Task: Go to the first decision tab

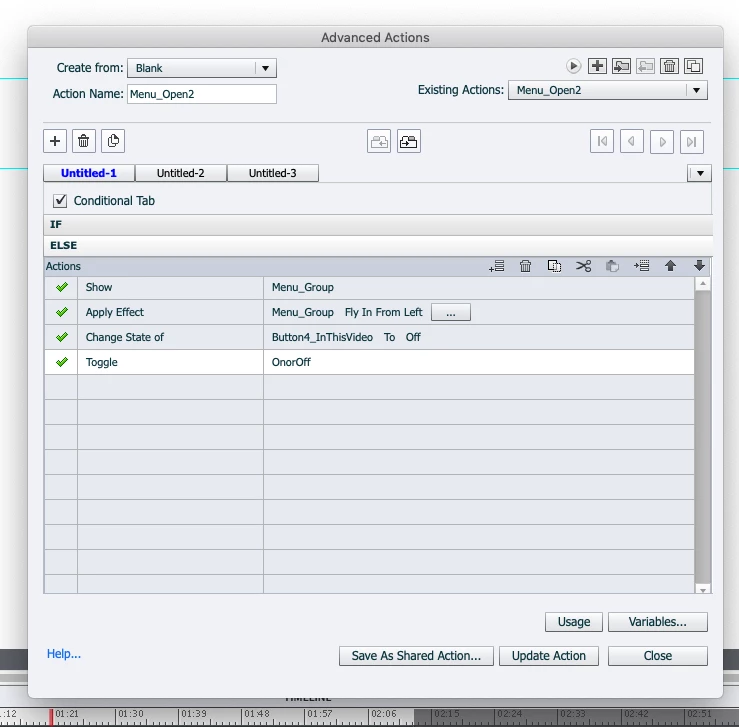Action: (x=602, y=142)
